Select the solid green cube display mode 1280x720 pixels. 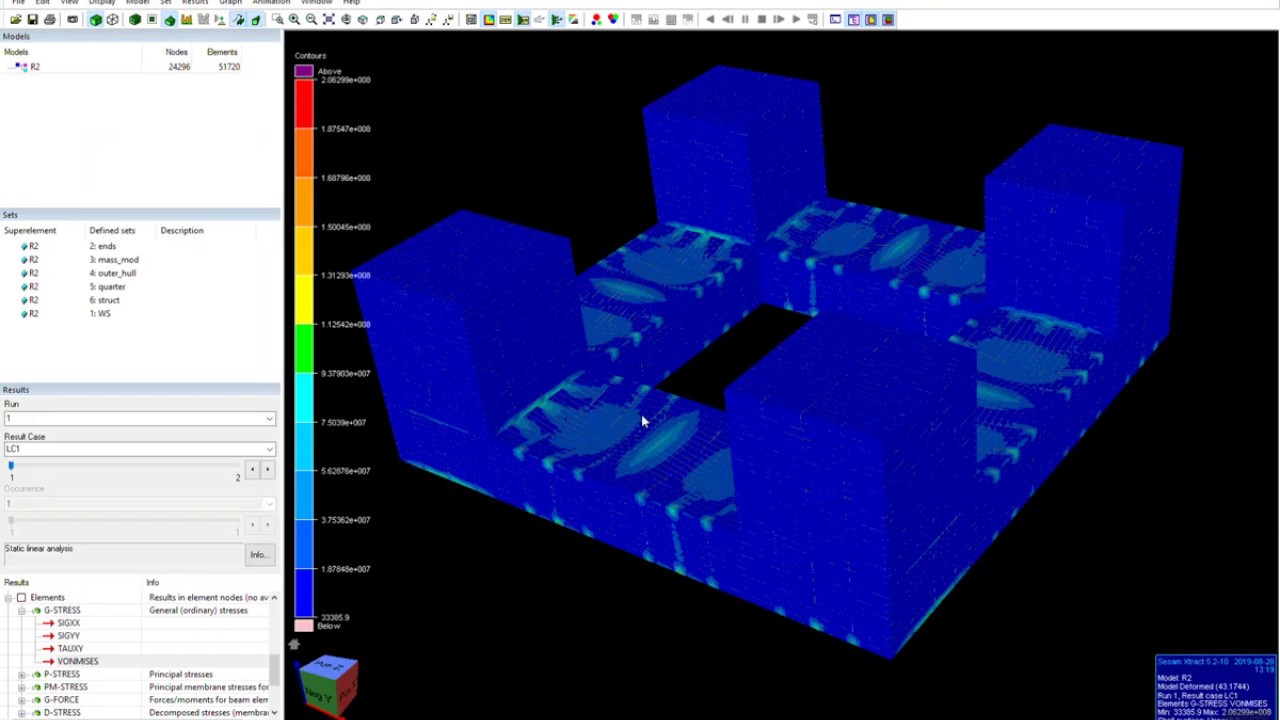[95, 19]
